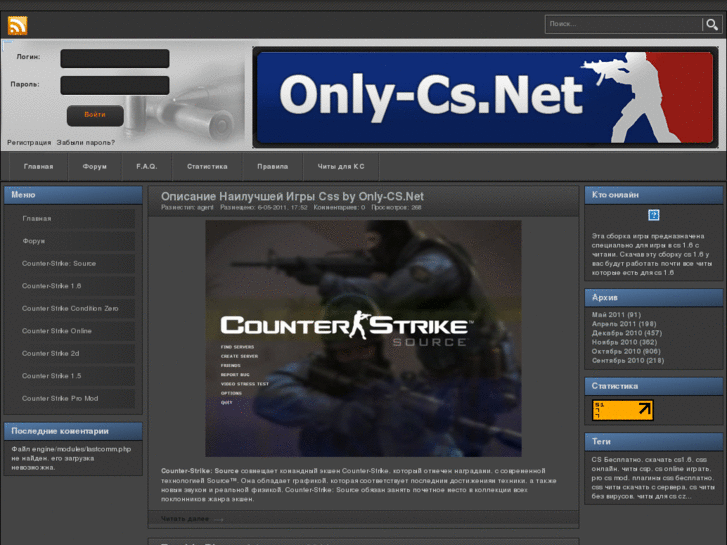Open the Правила navigation item
727x545 pixels.
[273, 167]
